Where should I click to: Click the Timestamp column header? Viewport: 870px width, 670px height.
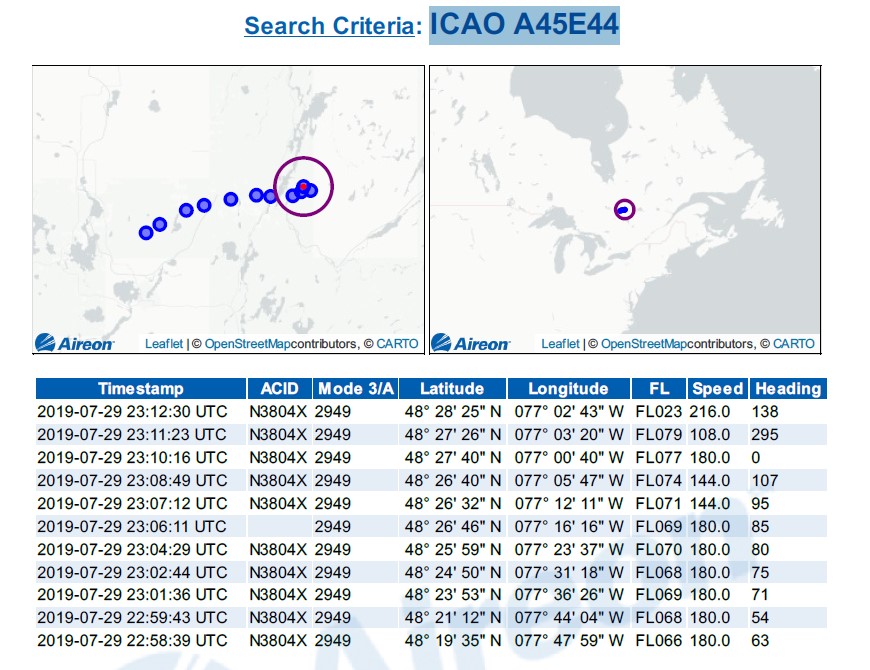pos(140,389)
